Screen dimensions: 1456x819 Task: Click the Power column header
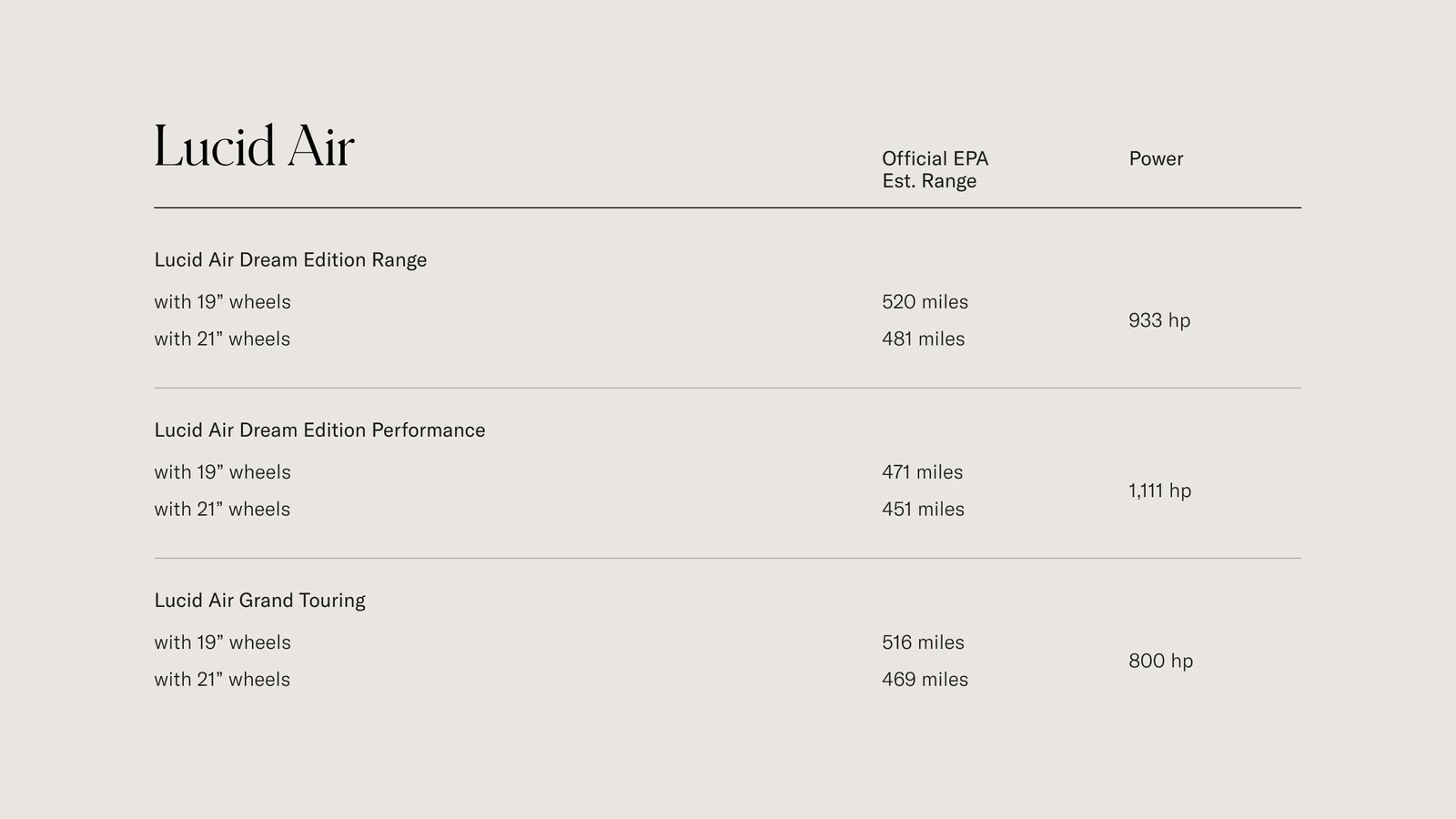1156,158
